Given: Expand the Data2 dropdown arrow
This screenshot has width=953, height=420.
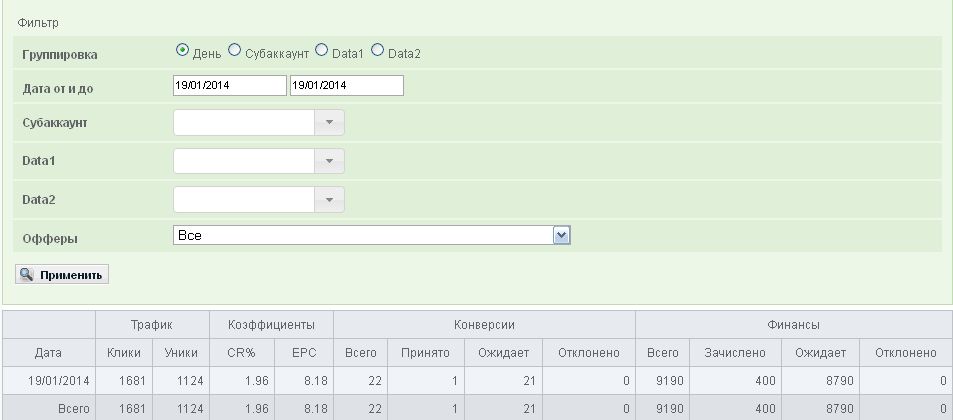Looking at the screenshot, I should coord(330,199).
